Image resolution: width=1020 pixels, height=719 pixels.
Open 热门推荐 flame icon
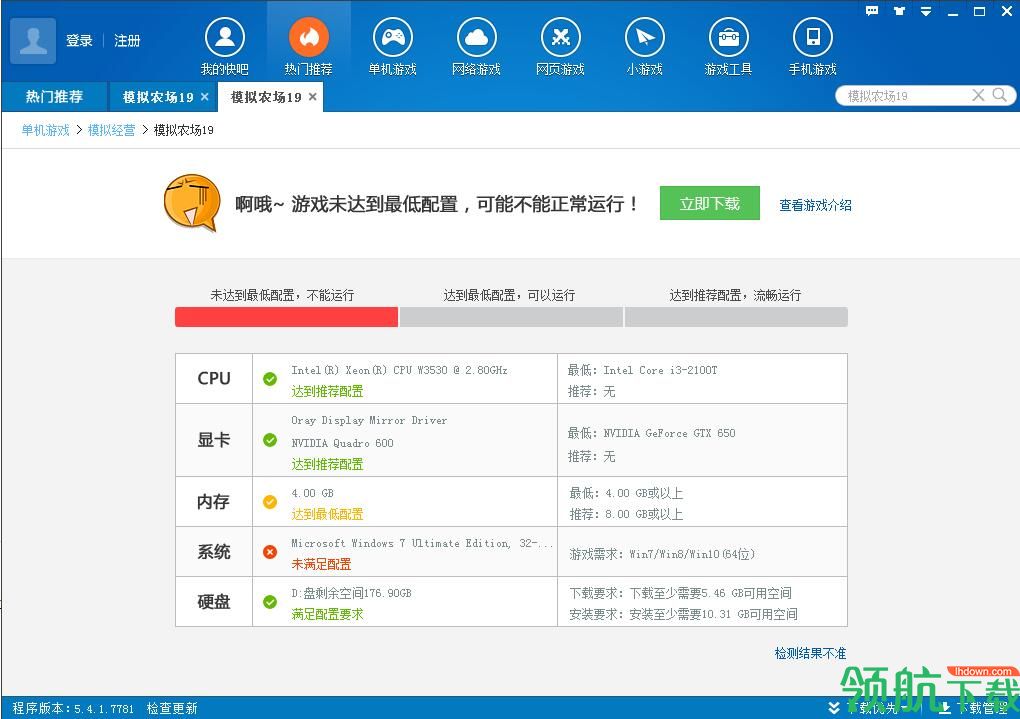pos(308,38)
